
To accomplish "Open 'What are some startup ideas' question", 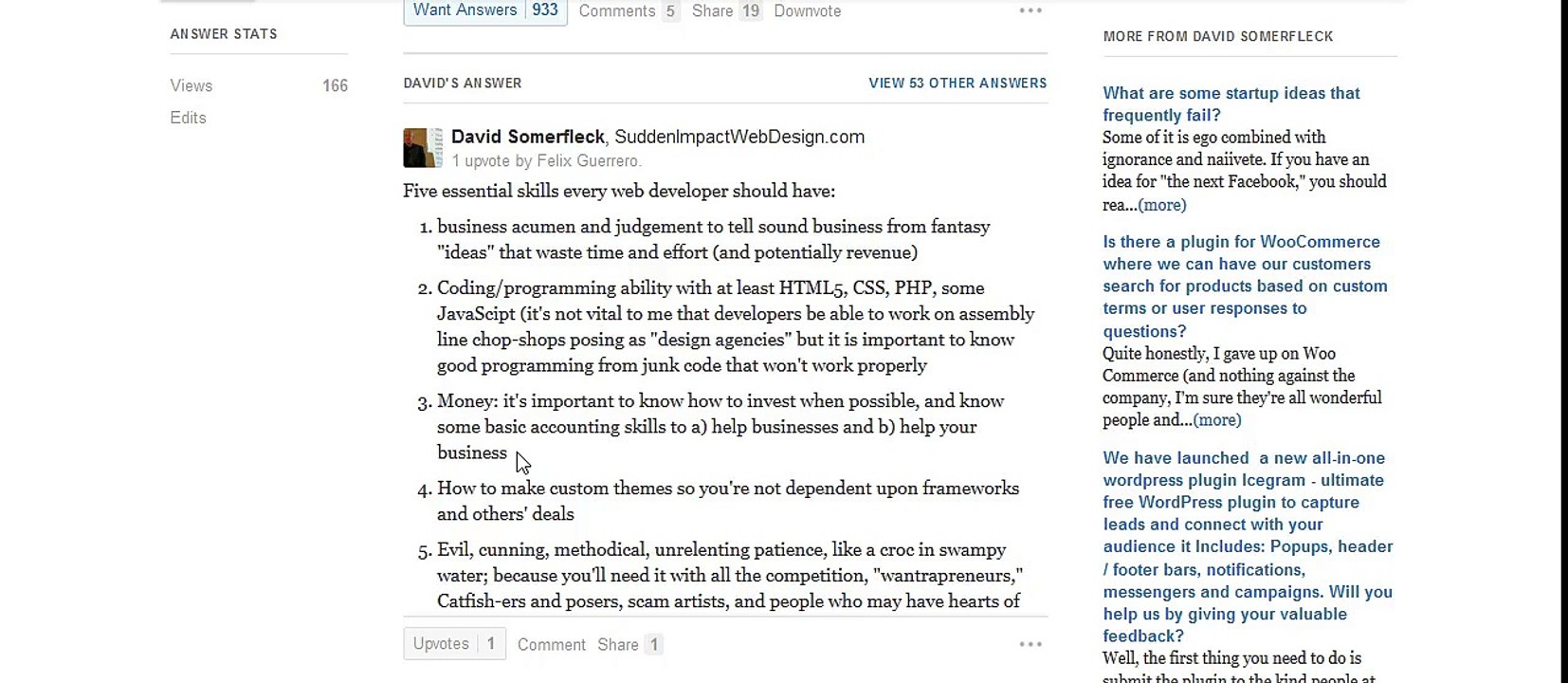I will click(x=1231, y=104).
